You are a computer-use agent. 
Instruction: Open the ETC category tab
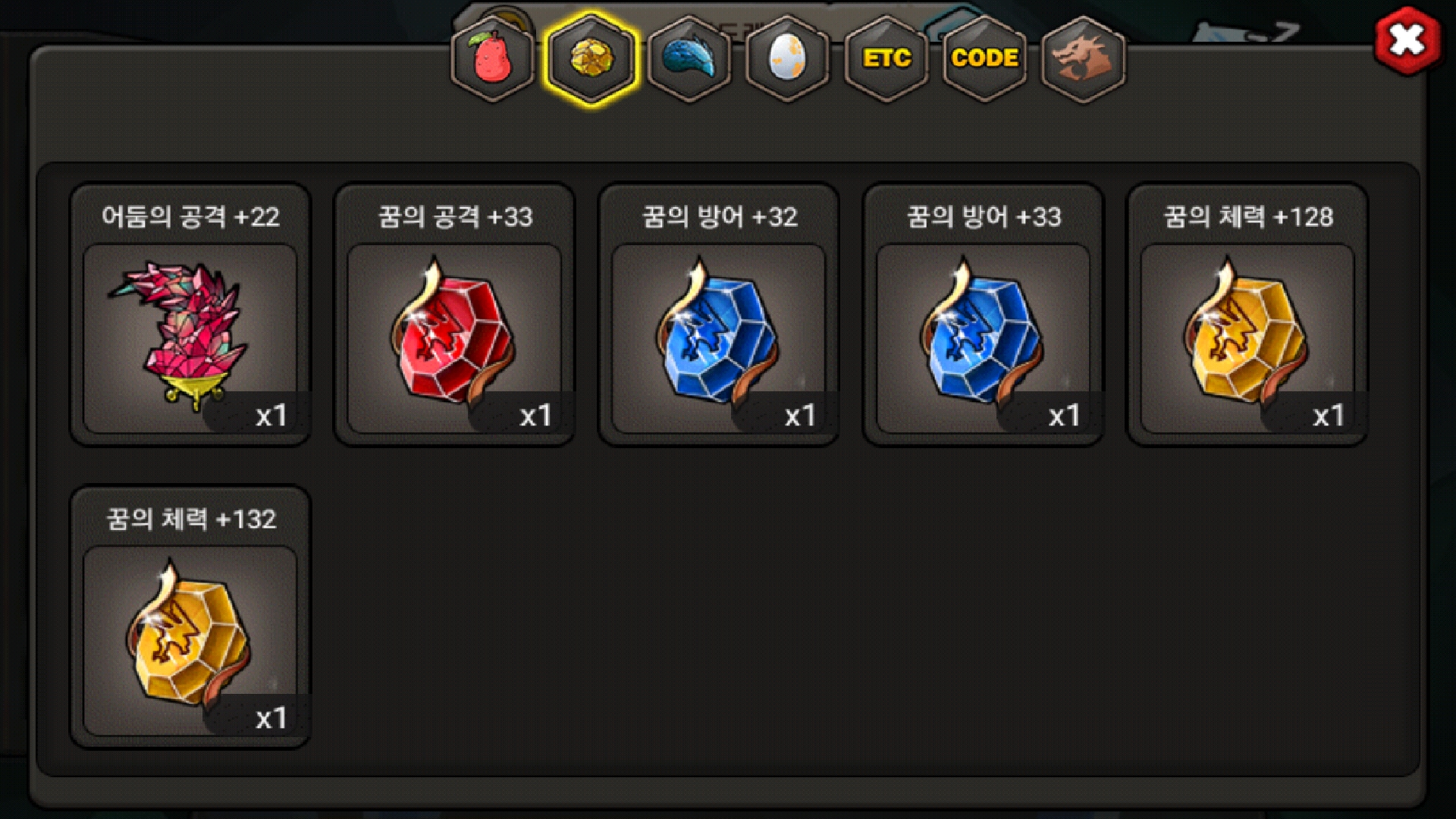tap(886, 59)
